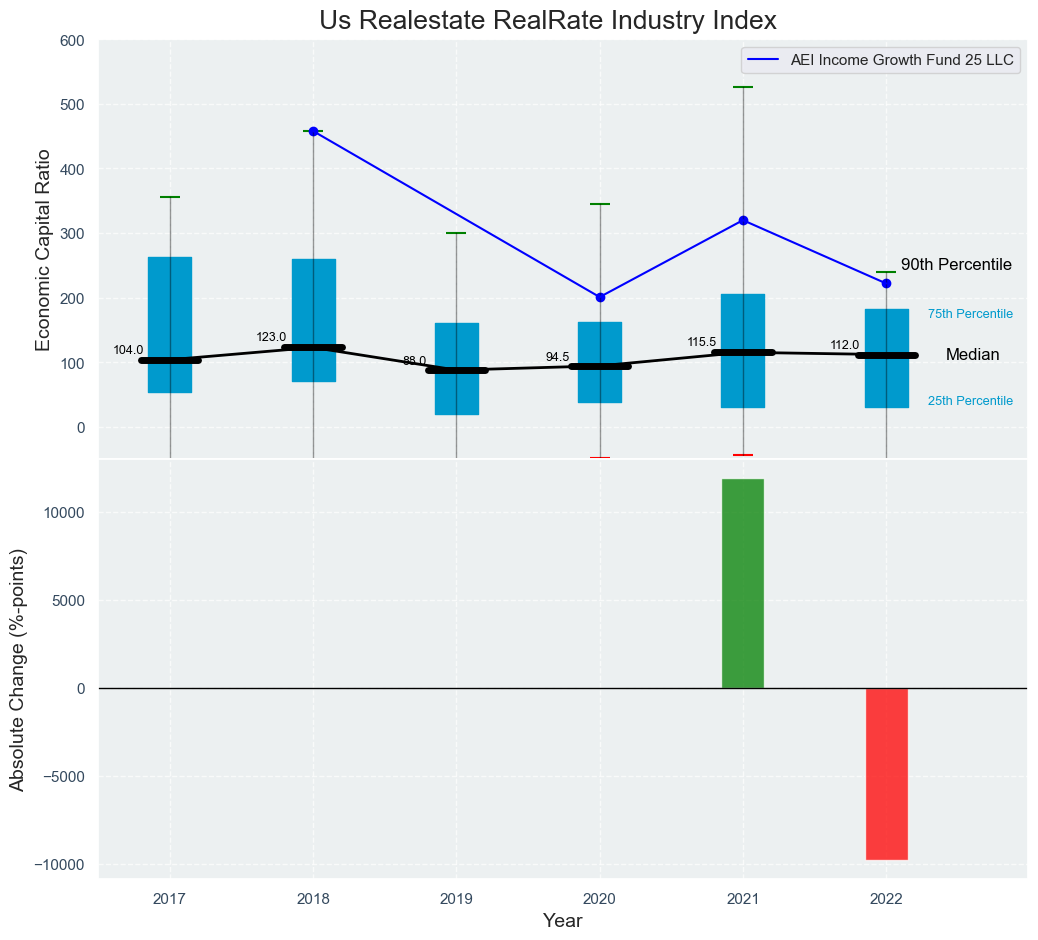Click the 115.5 median value label

click(x=701, y=342)
